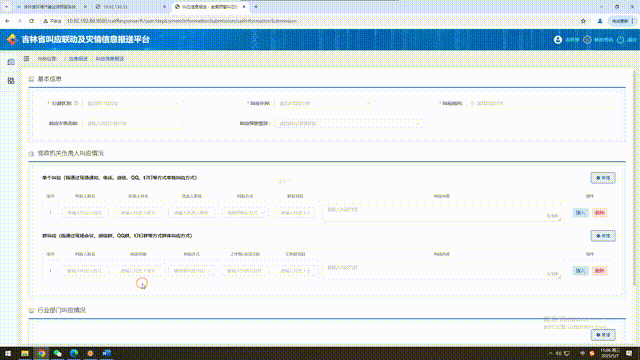Screen dimensions: 640x360
Task: Click the platform logo in header
Action: 12,40
